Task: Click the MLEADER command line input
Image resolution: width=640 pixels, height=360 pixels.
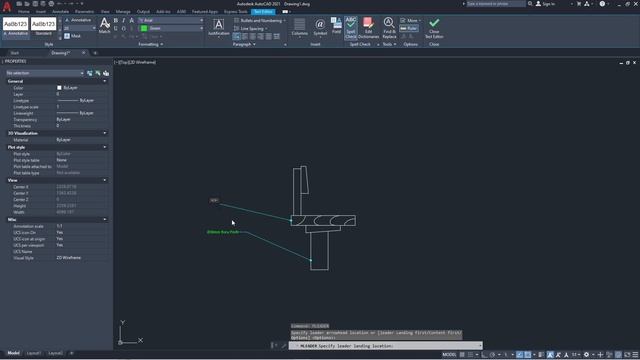Action: coord(386,346)
